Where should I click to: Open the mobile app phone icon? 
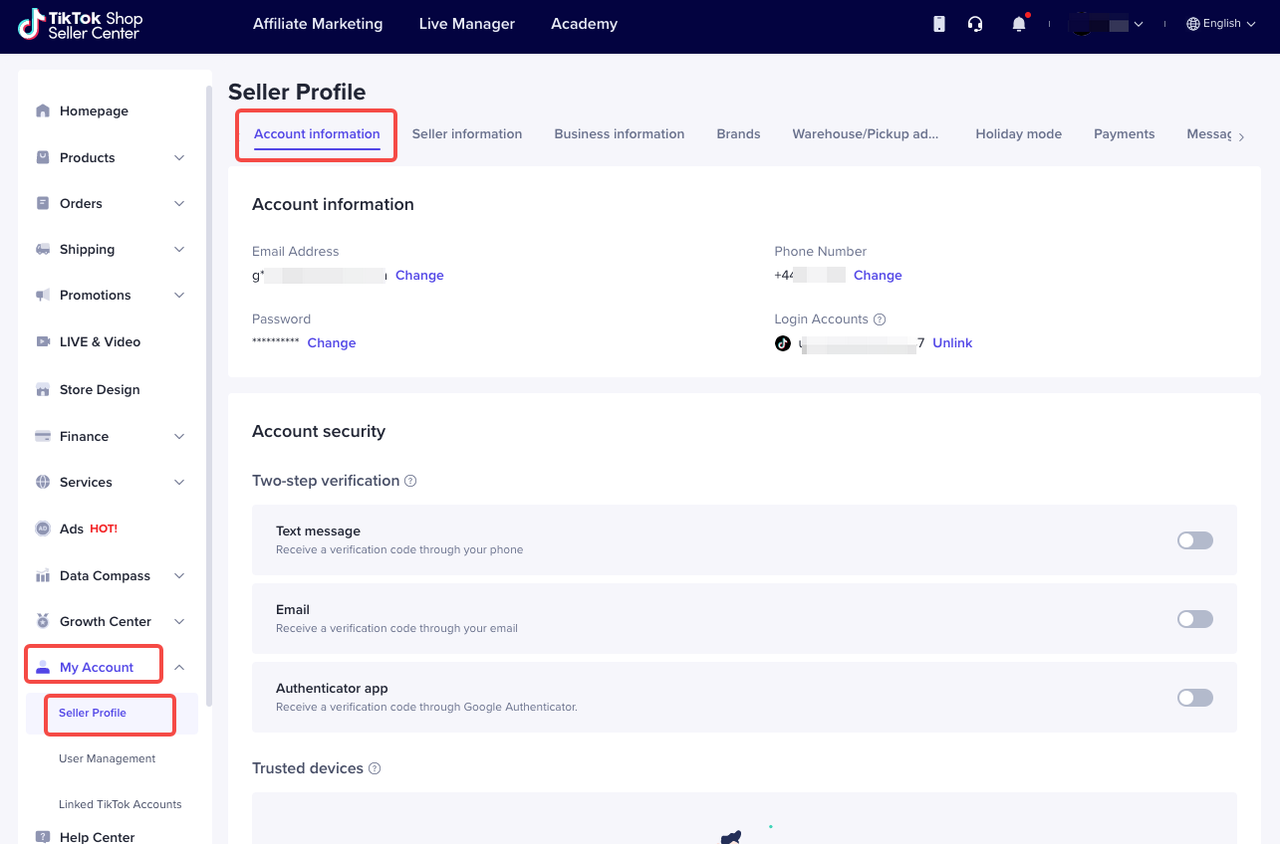tap(939, 24)
